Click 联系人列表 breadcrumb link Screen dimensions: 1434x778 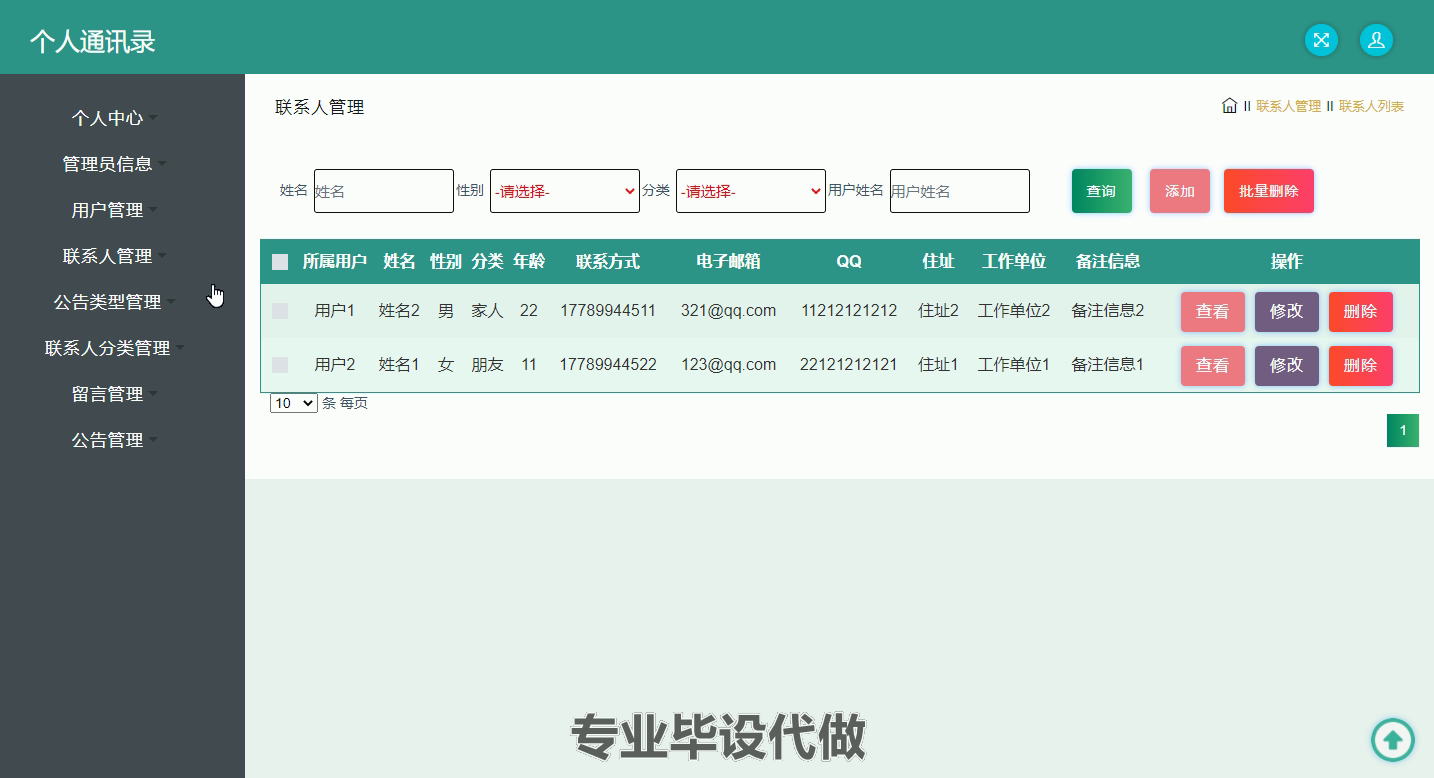pos(1371,106)
